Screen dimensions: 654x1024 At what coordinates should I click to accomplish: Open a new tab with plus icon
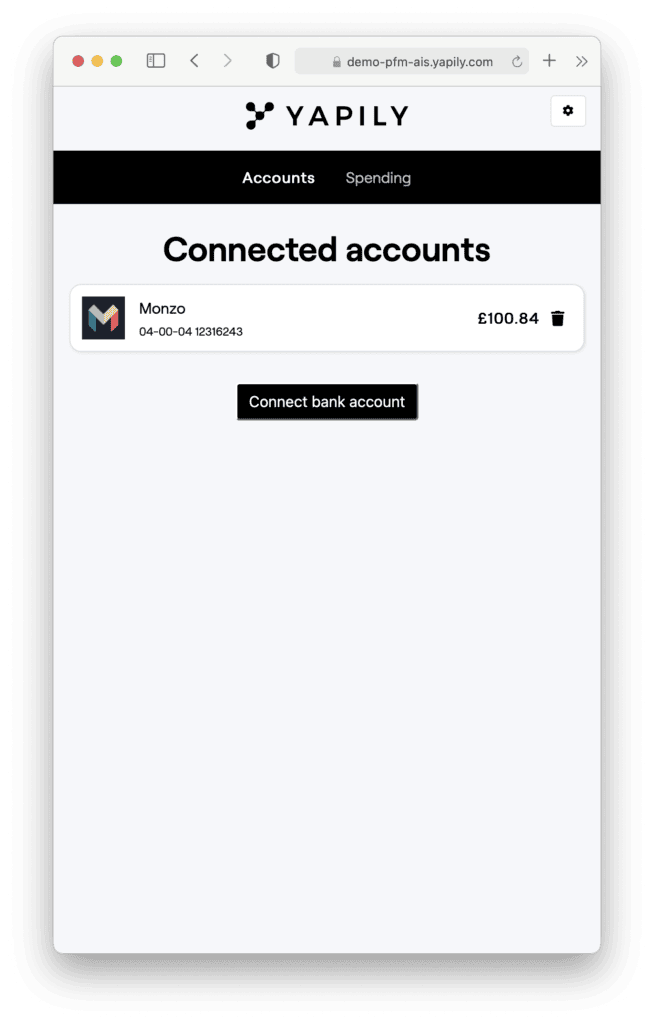(x=549, y=61)
